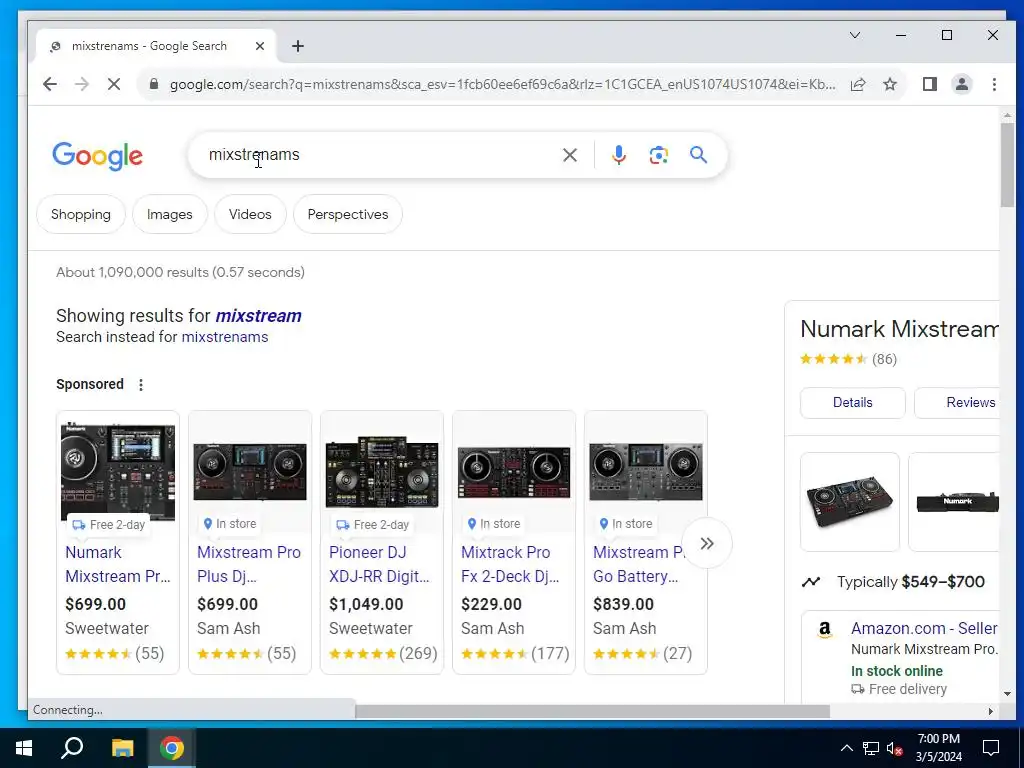The image size is (1024, 768).
Task: Click the Amazon logo icon
Action: [x=825, y=630]
